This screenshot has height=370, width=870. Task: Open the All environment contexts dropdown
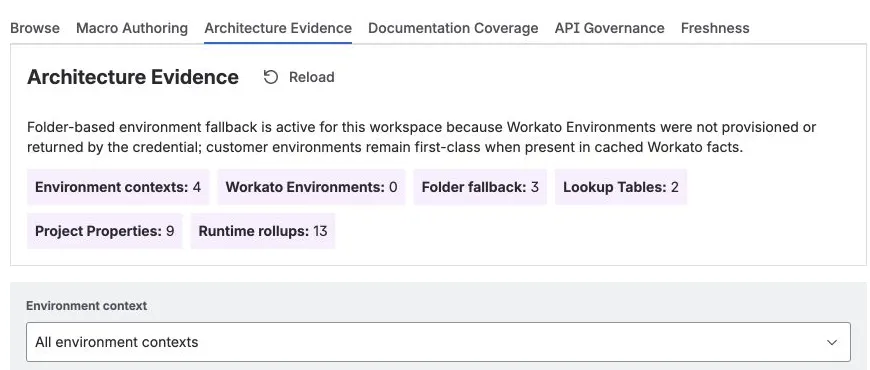(438, 342)
